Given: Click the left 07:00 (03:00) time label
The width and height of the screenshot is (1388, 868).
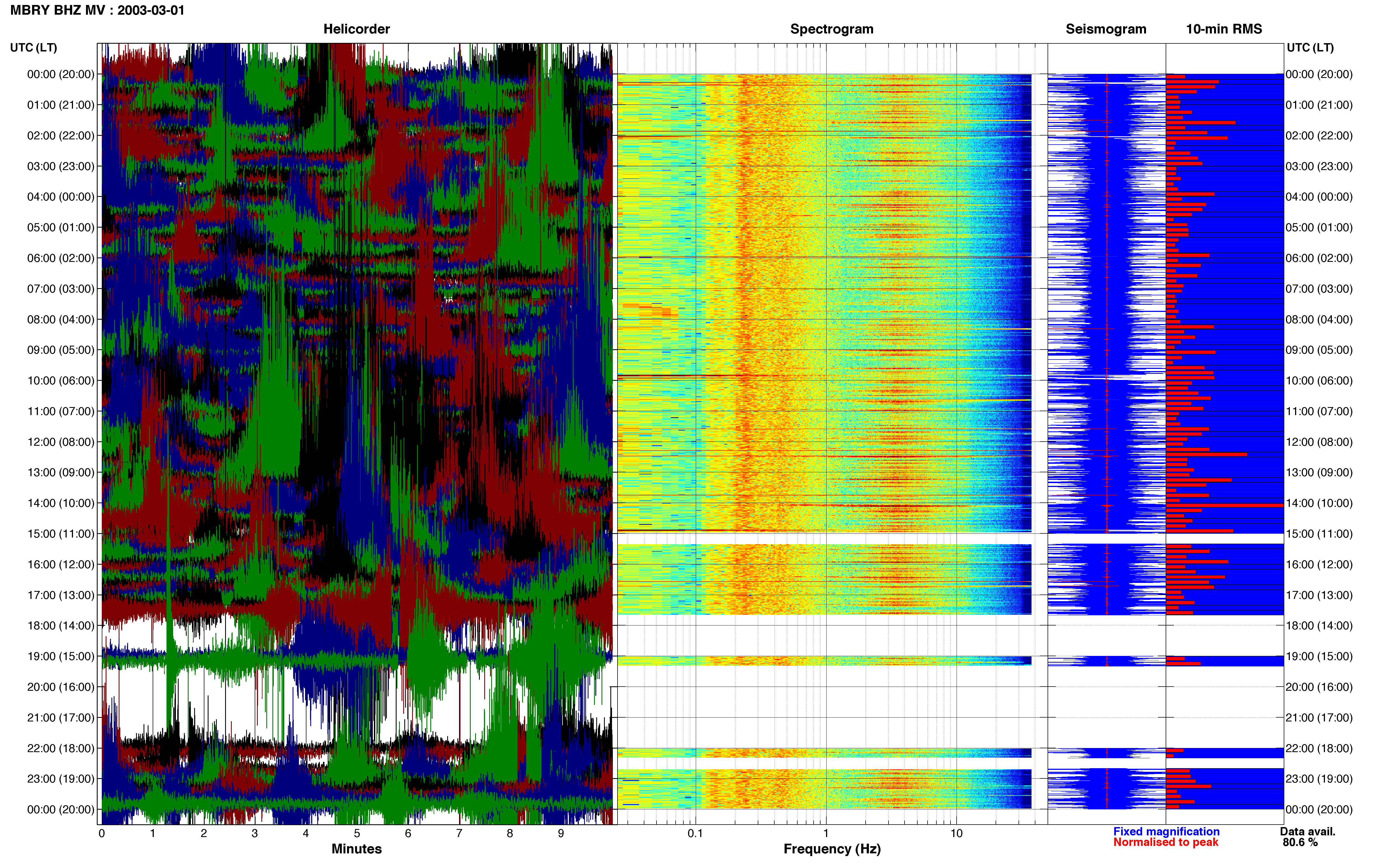Looking at the screenshot, I should [x=61, y=289].
